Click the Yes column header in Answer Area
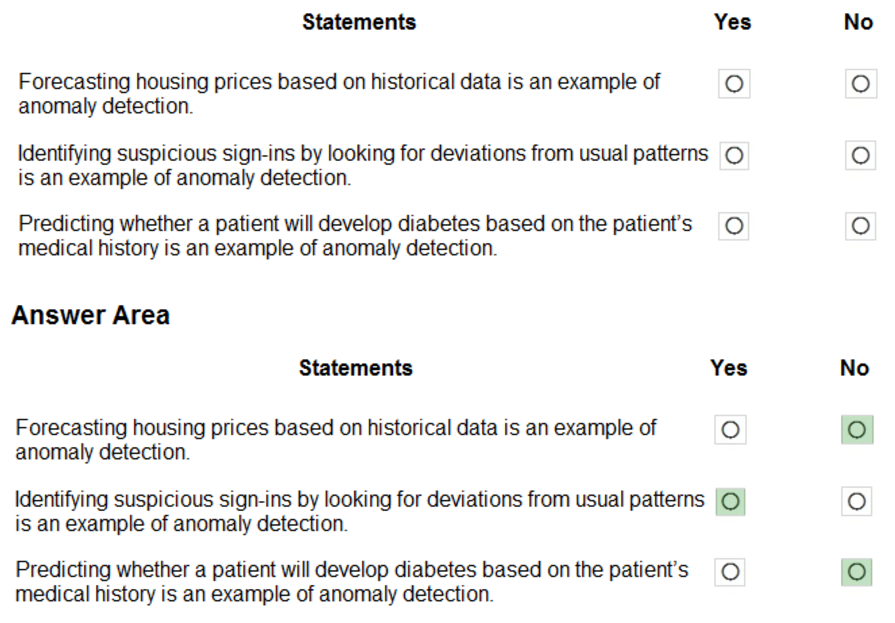 click(728, 368)
